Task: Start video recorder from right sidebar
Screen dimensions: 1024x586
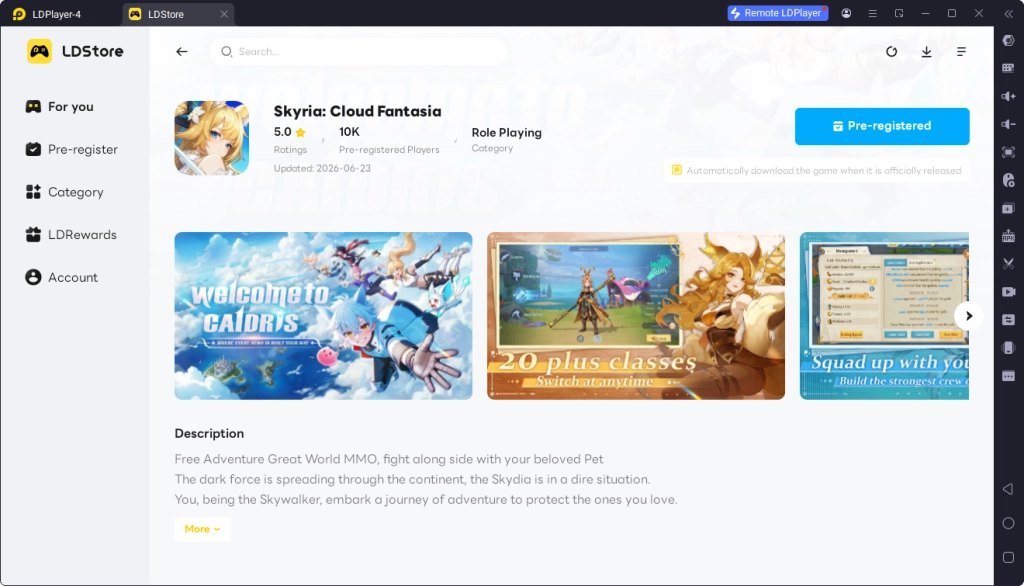Action: [1008, 291]
